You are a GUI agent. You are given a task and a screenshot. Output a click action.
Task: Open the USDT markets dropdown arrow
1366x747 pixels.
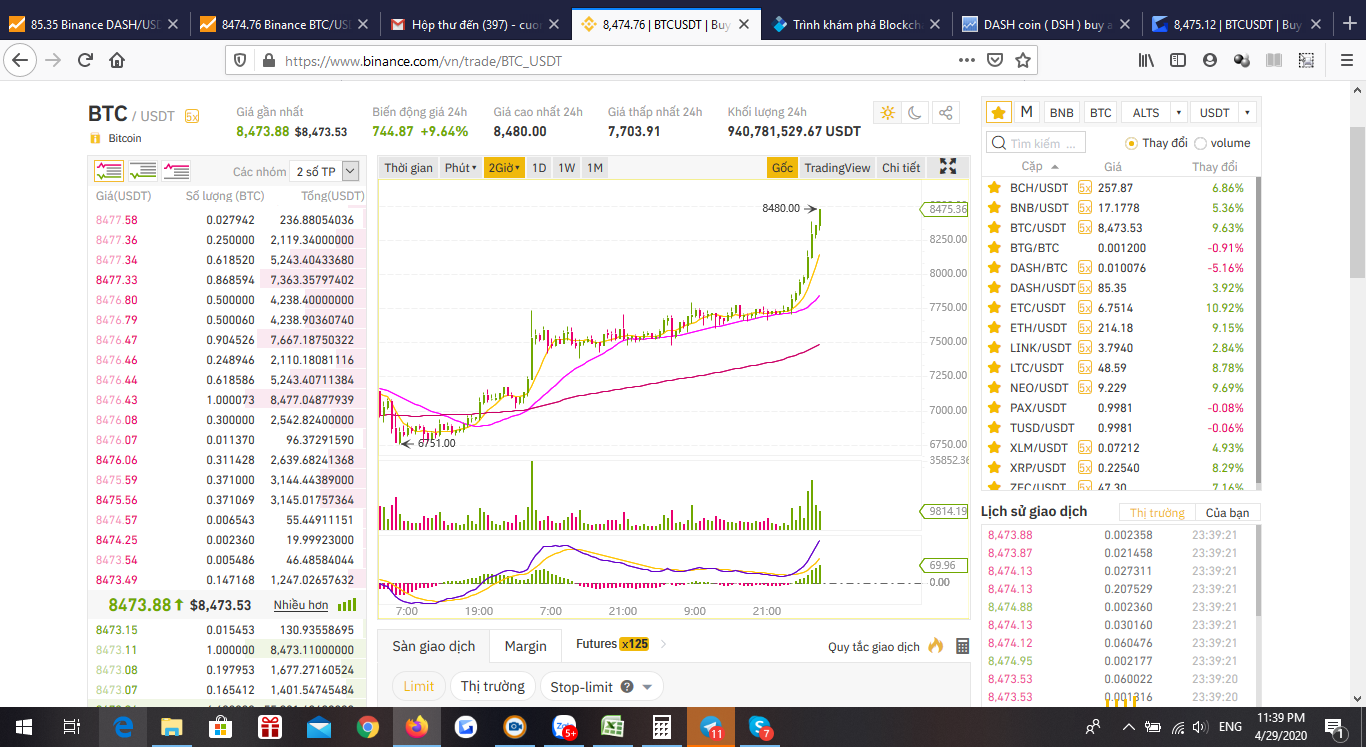[1247, 113]
